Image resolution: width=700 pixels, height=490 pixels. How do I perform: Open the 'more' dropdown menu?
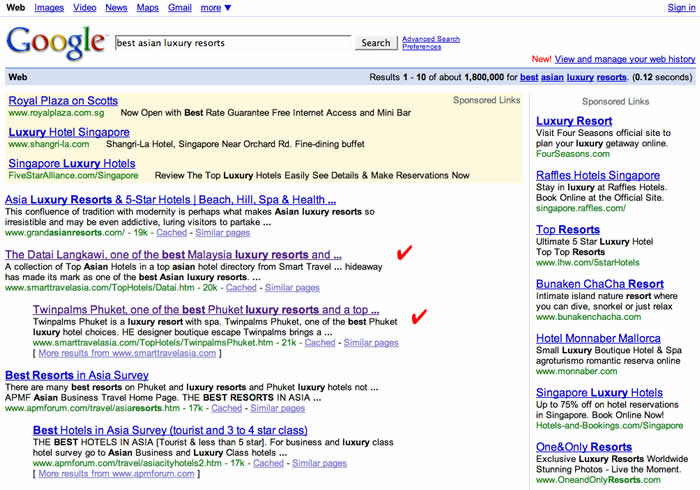(x=215, y=8)
